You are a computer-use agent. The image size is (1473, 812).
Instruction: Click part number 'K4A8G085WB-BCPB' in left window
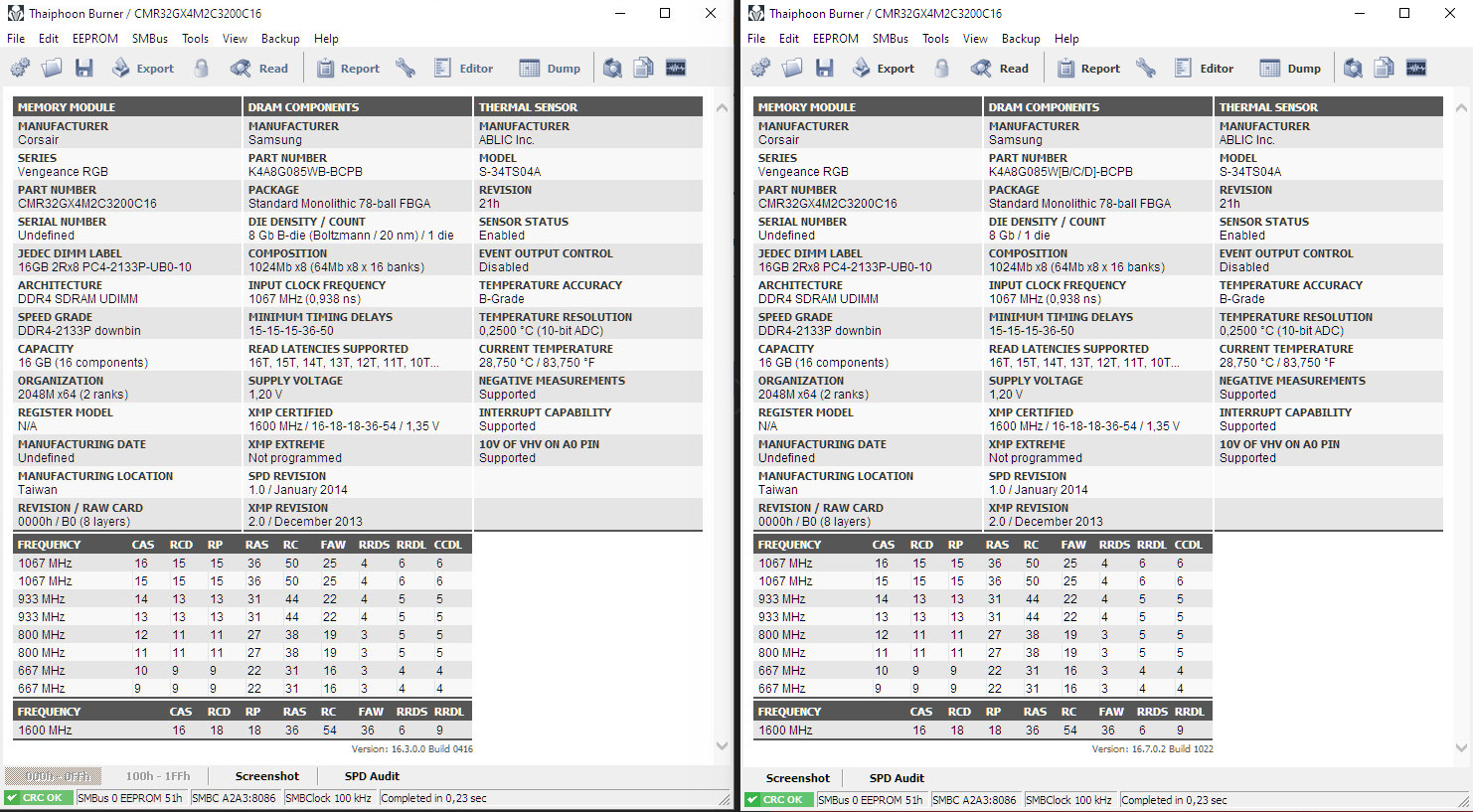point(305,172)
